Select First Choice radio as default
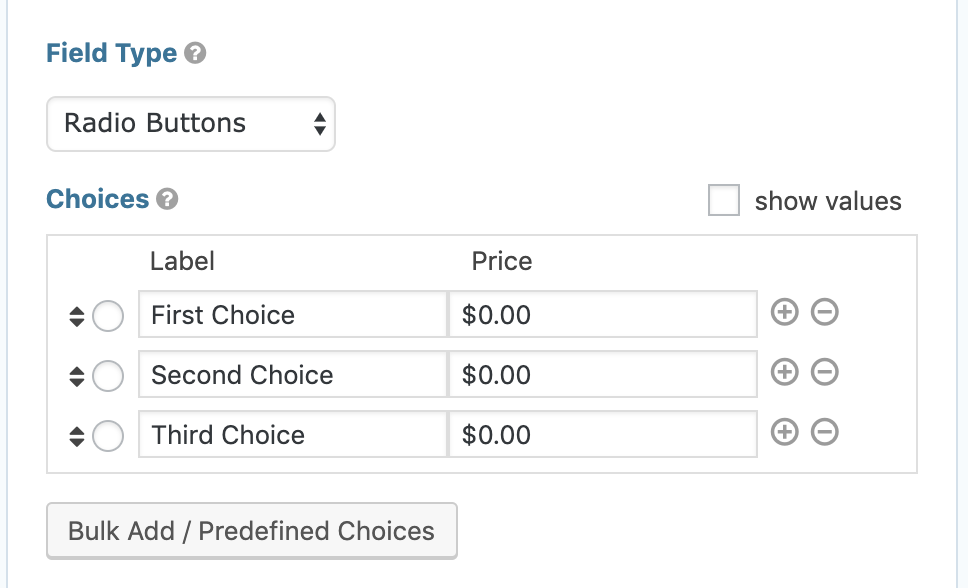968x588 pixels. coord(108,316)
